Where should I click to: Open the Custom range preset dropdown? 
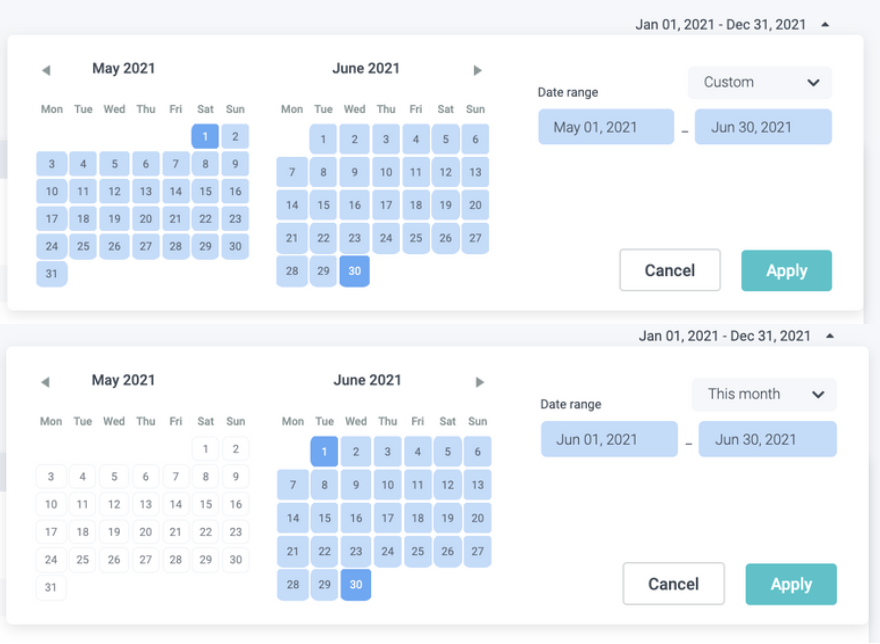760,83
